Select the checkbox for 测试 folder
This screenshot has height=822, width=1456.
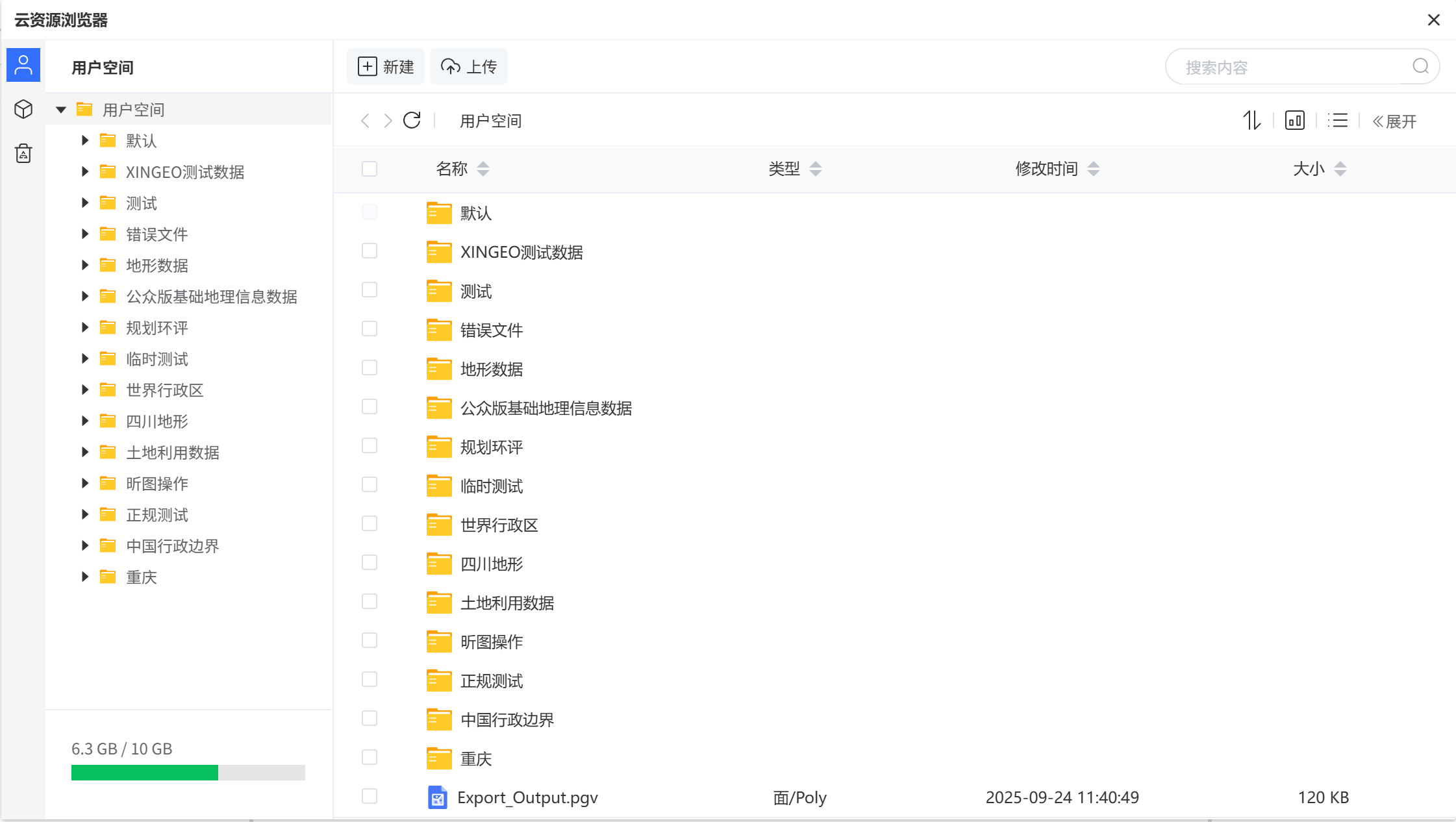pos(369,290)
